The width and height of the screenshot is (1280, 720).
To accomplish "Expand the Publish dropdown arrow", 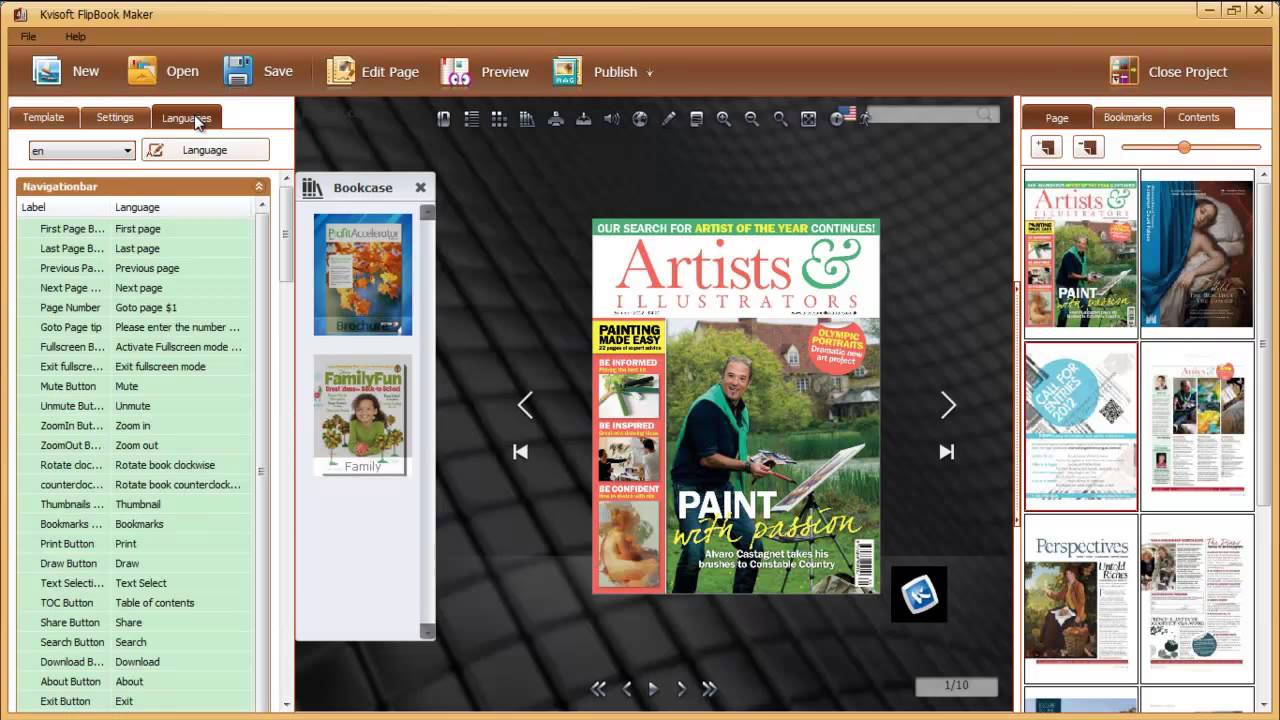I will 650,73.
